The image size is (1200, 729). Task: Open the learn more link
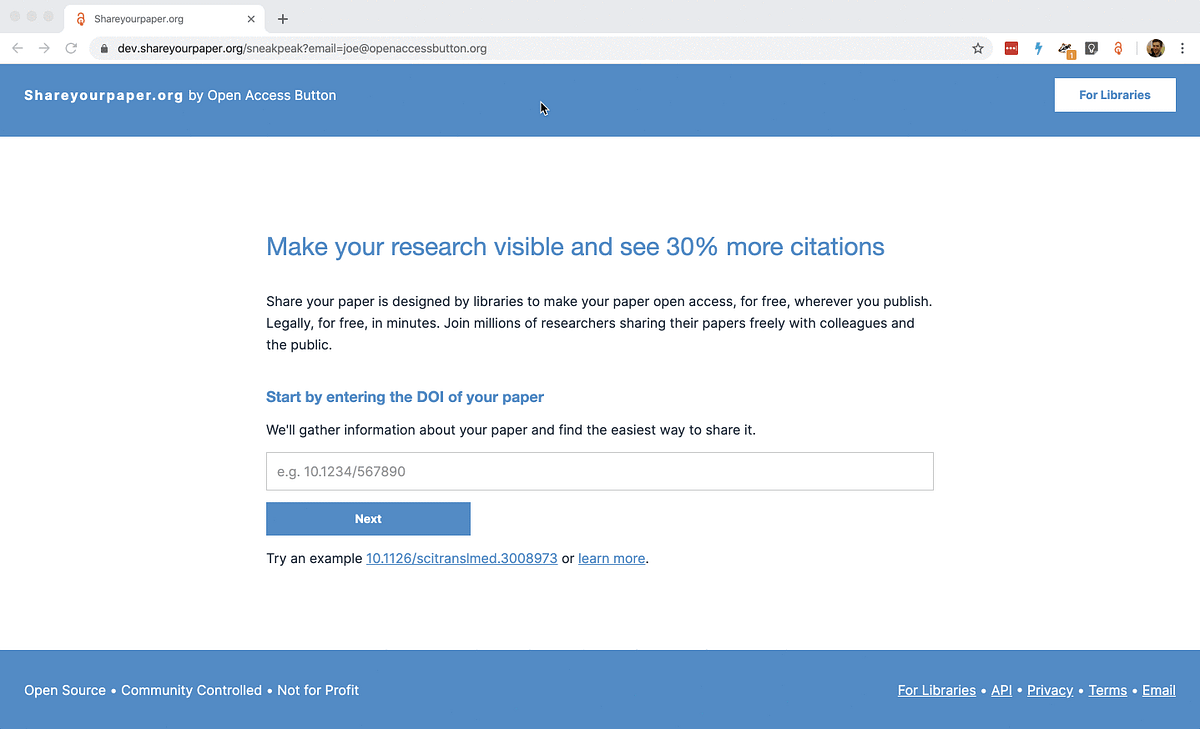(x=611, y=558)
